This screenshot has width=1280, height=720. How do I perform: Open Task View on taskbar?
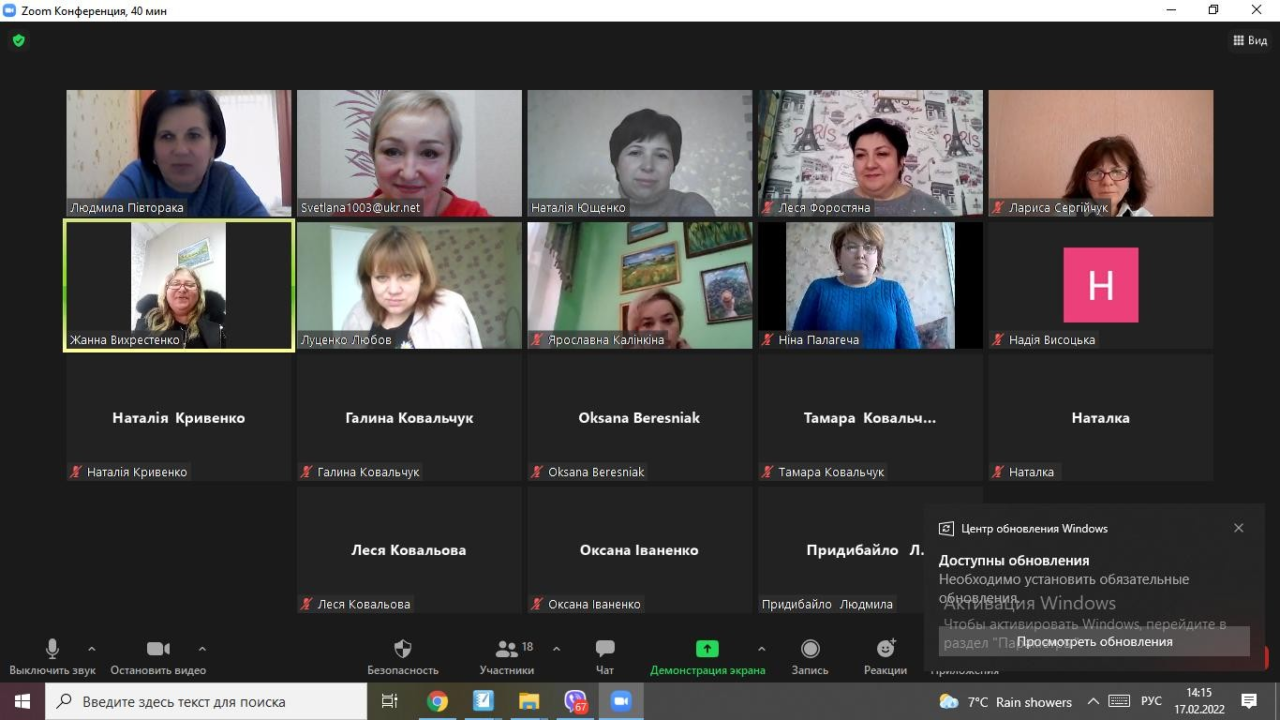click(x=390, y=701)
